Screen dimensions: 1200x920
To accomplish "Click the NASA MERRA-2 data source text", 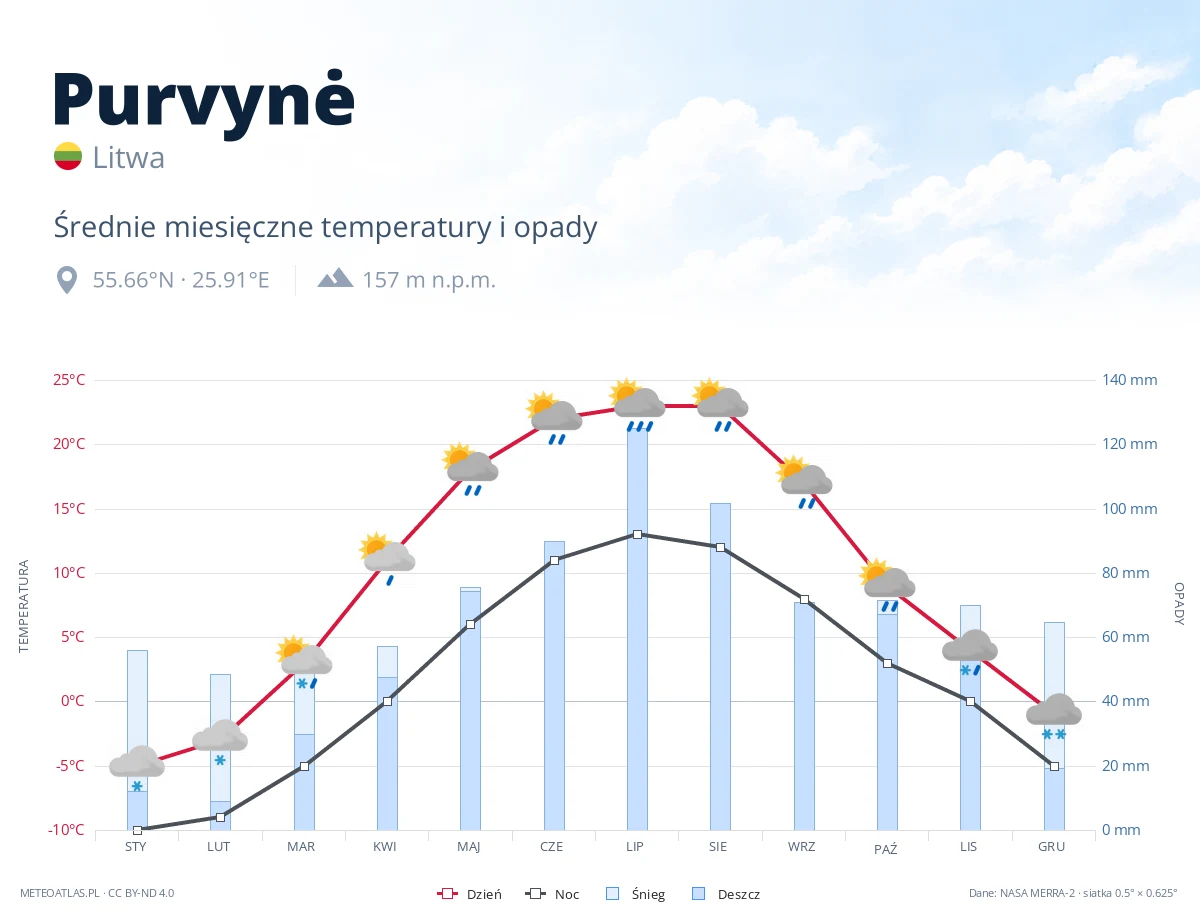I will click(x=1073, y=893).
